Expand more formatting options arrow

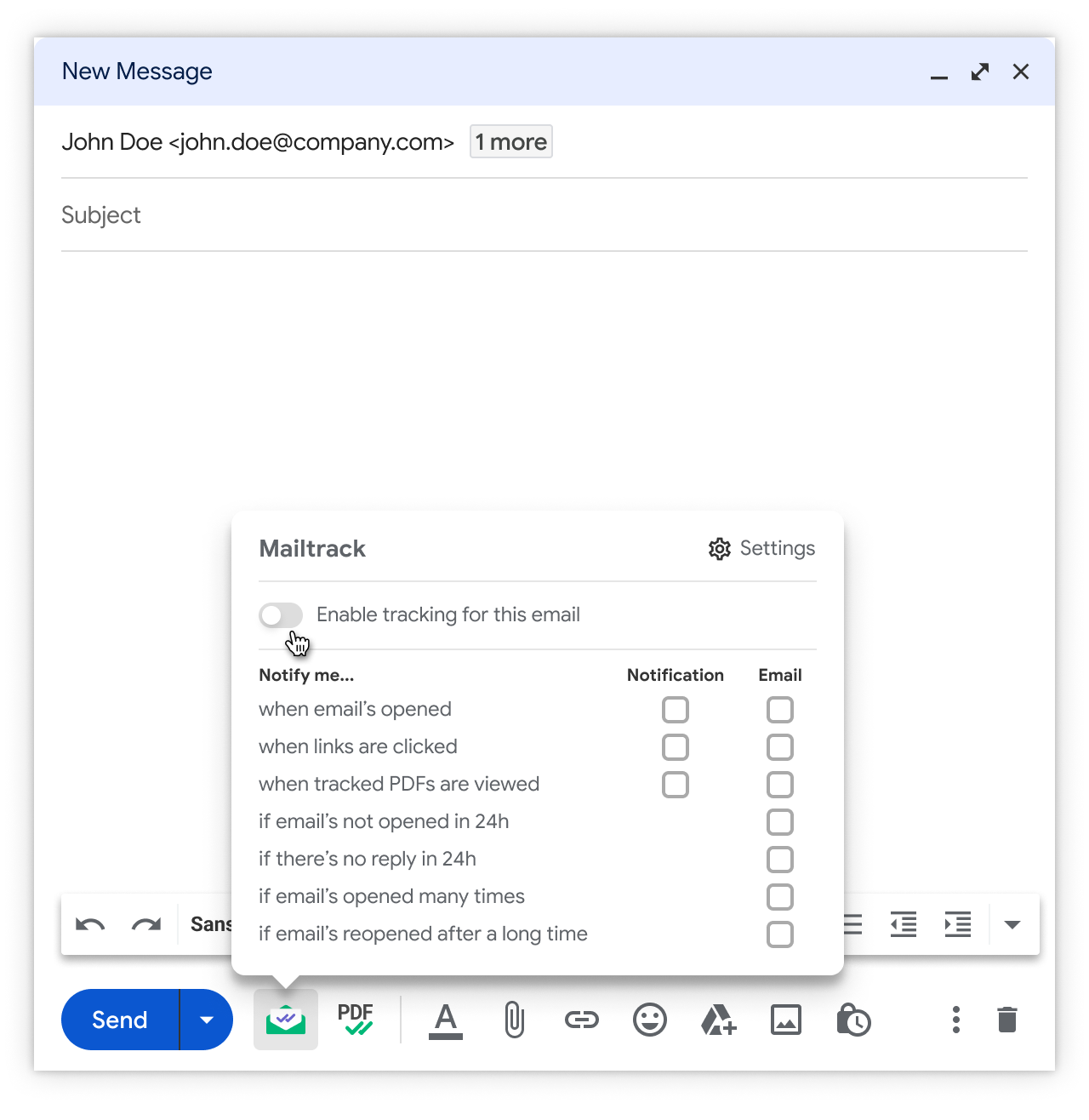(x=1012, y=925)
